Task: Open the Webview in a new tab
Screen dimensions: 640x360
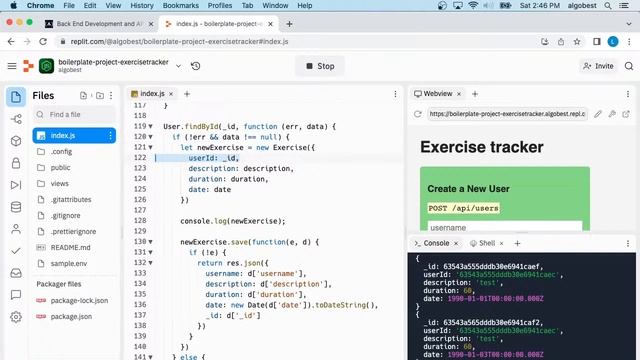Action: point(626,114)
